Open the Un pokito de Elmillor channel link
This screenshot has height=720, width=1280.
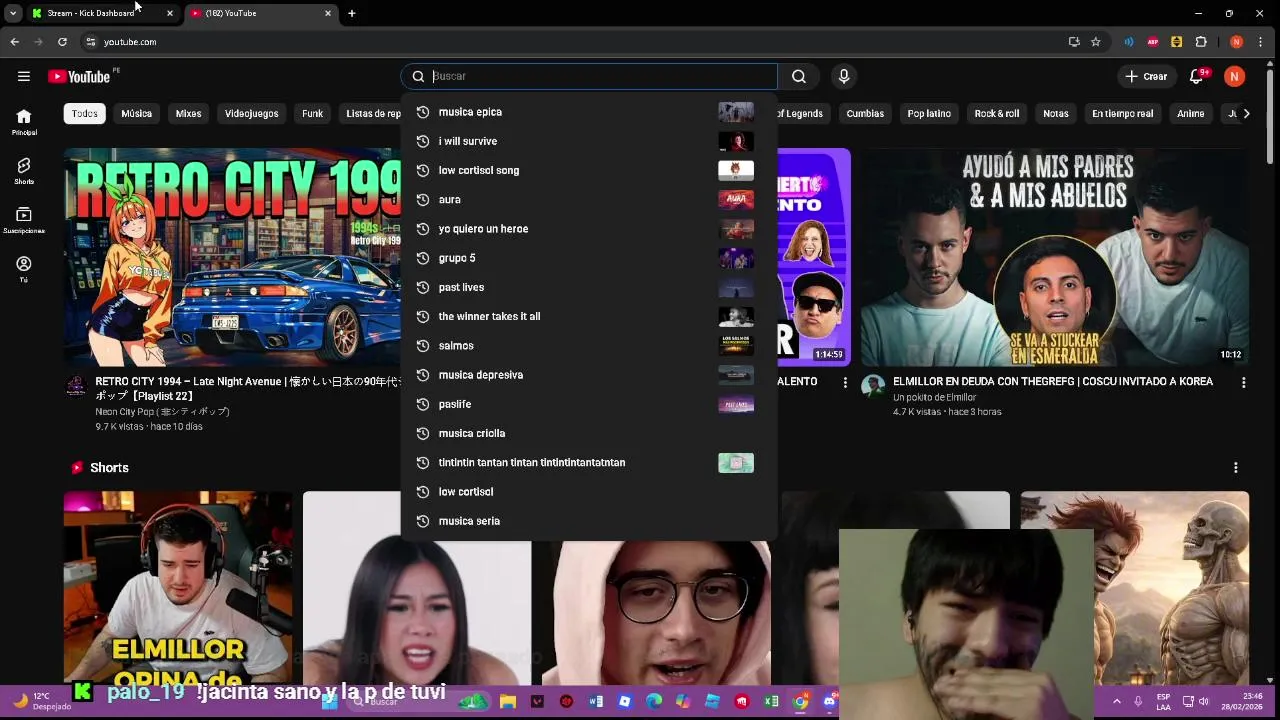(x=934, y=397)
